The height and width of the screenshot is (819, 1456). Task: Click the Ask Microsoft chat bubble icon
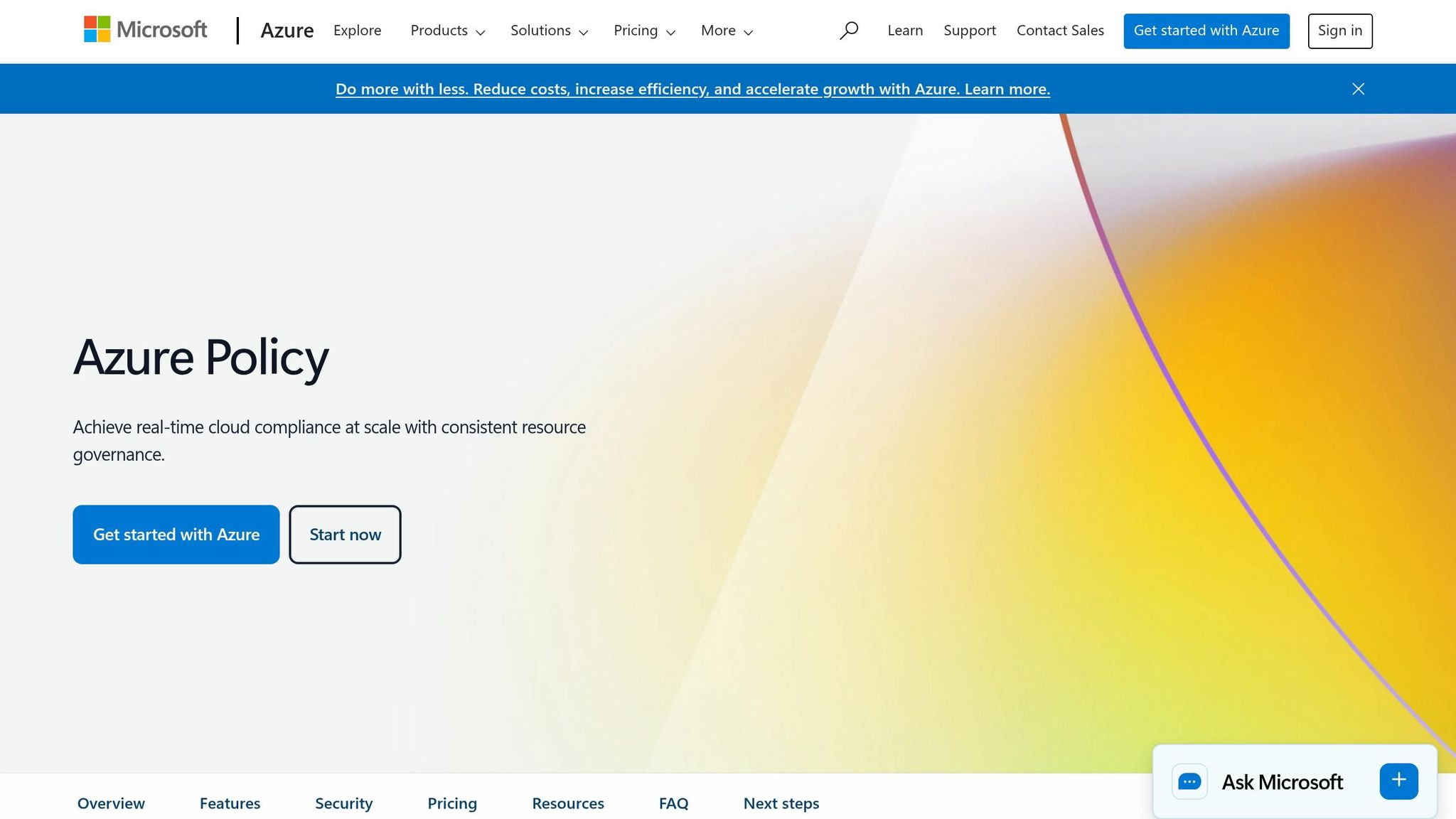point(1189,782)
